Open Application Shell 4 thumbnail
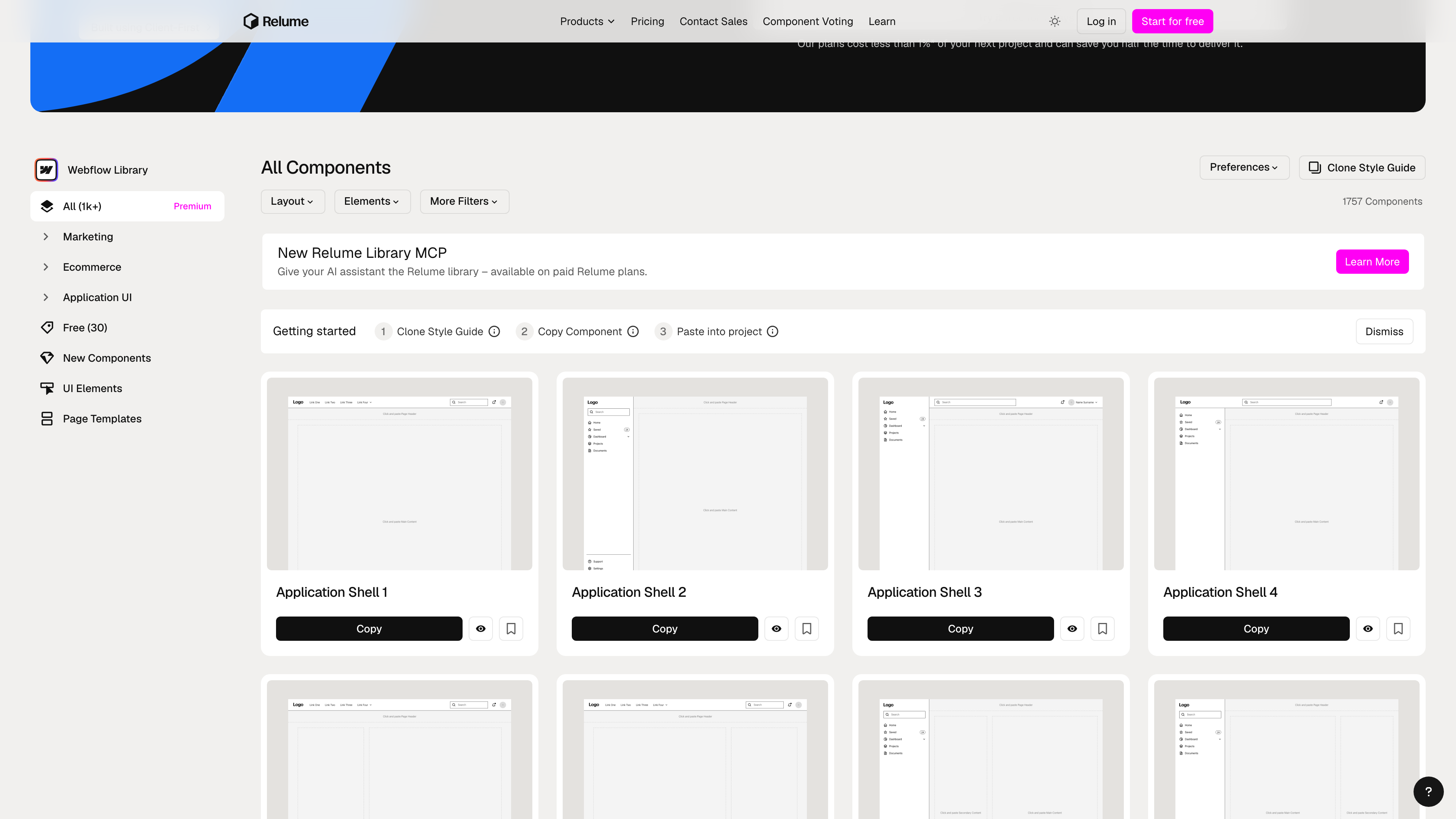The height and width of the screenshot is (819, 1456). tap(1287, 474)
